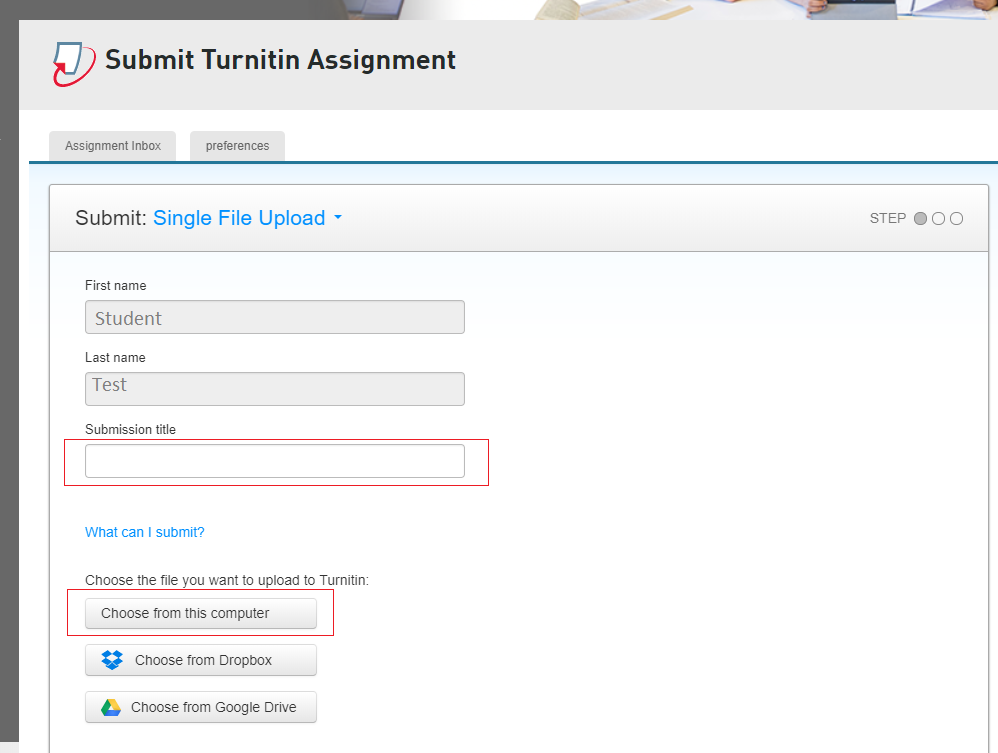Click the Turnitin logo icon in the header
Image resolution: width=998 pixels, height=753 pixels.
click(74, 62)
